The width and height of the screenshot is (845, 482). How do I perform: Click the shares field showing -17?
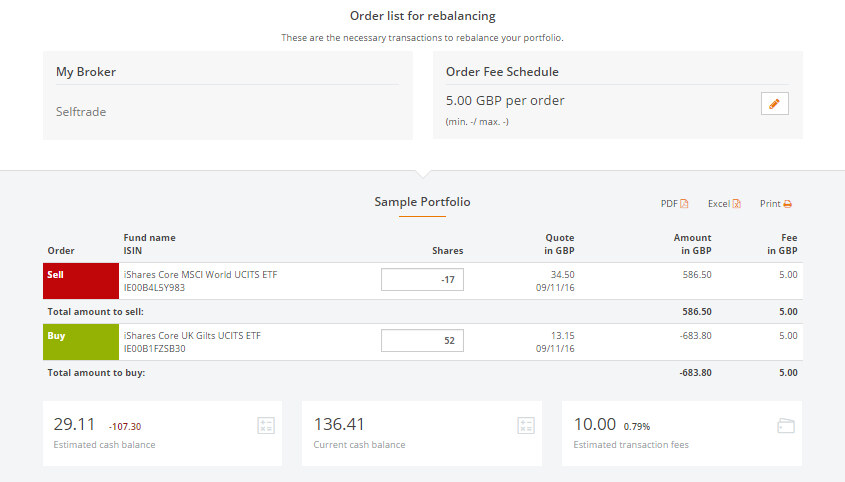[x=422, y=280]
